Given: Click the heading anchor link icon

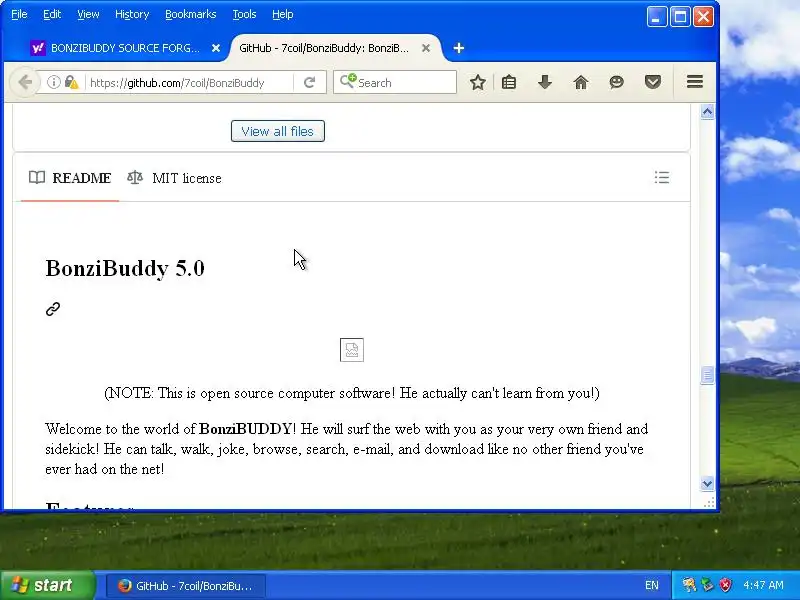Looking at the screenshot, I should pos(53,309).
